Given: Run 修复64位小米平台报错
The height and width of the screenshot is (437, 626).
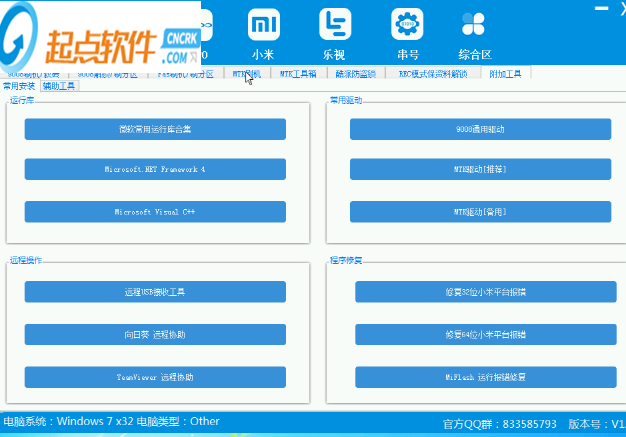Looking at the screenshot, I should click(x=485, y=334).
